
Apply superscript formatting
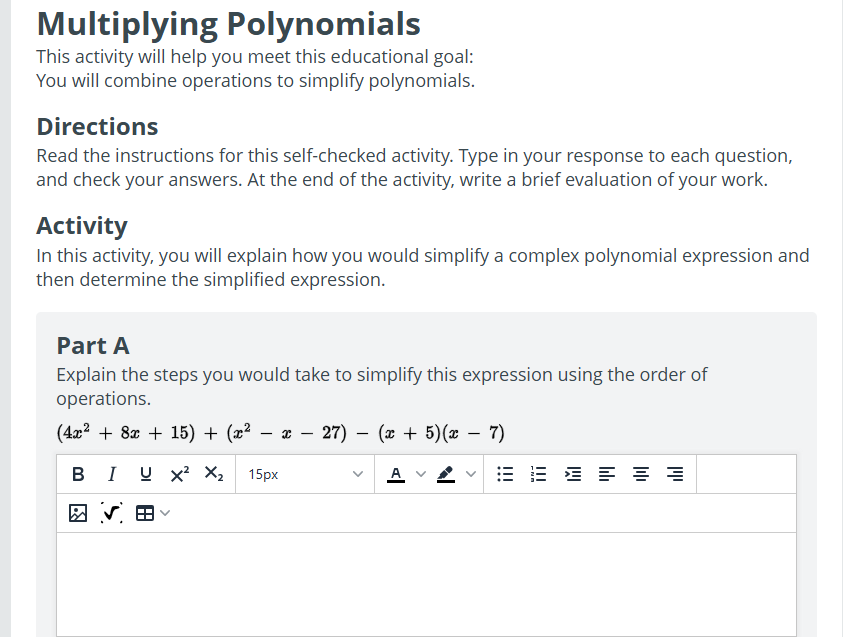[179, 473]
